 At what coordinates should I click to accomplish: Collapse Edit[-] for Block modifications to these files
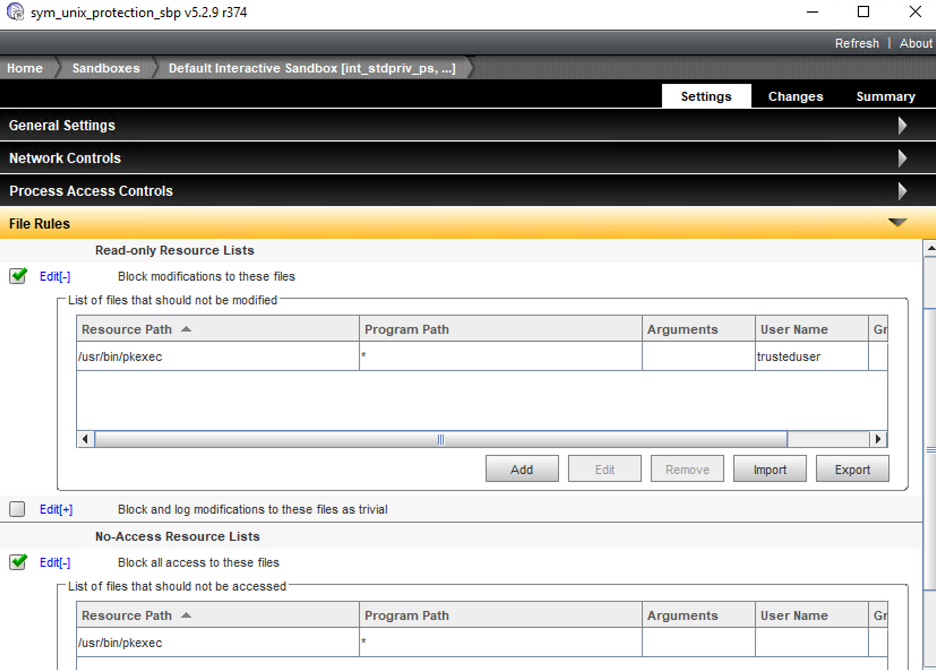(55, 276)
